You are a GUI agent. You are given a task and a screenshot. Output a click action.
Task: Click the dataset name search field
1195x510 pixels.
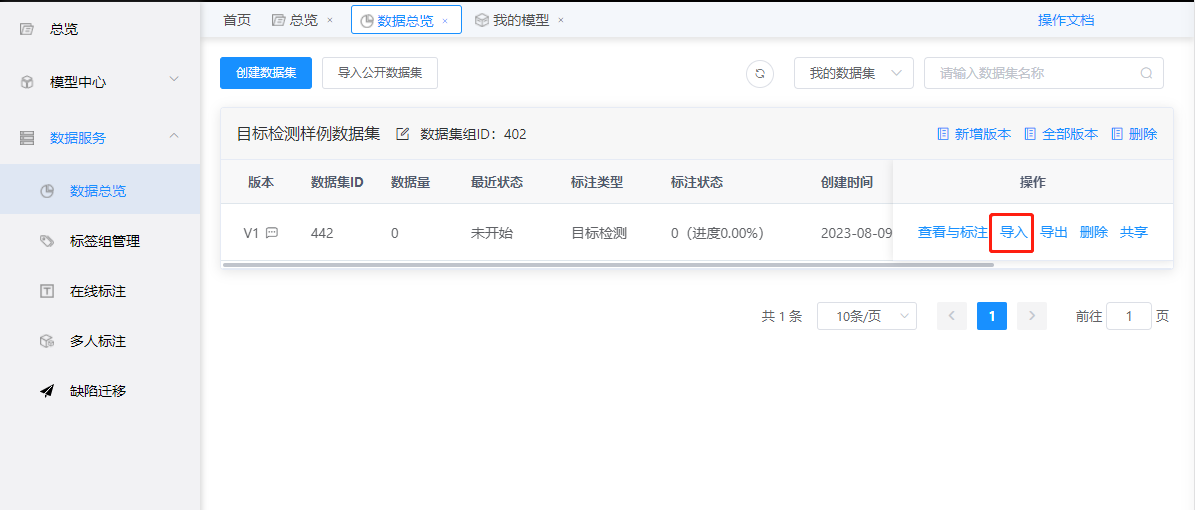click(x=1043, y=73)
